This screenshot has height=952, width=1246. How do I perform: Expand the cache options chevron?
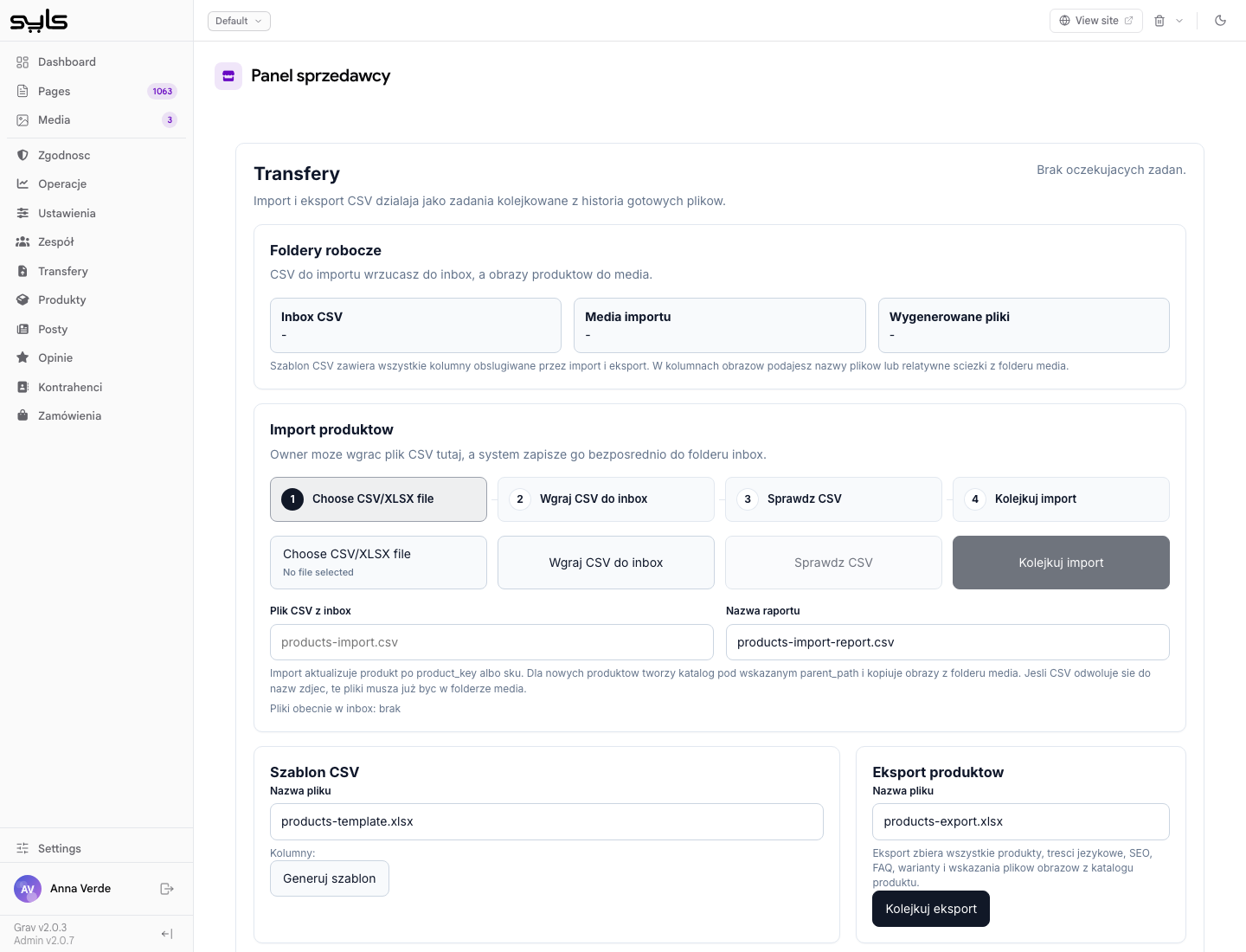[1179, 21]
